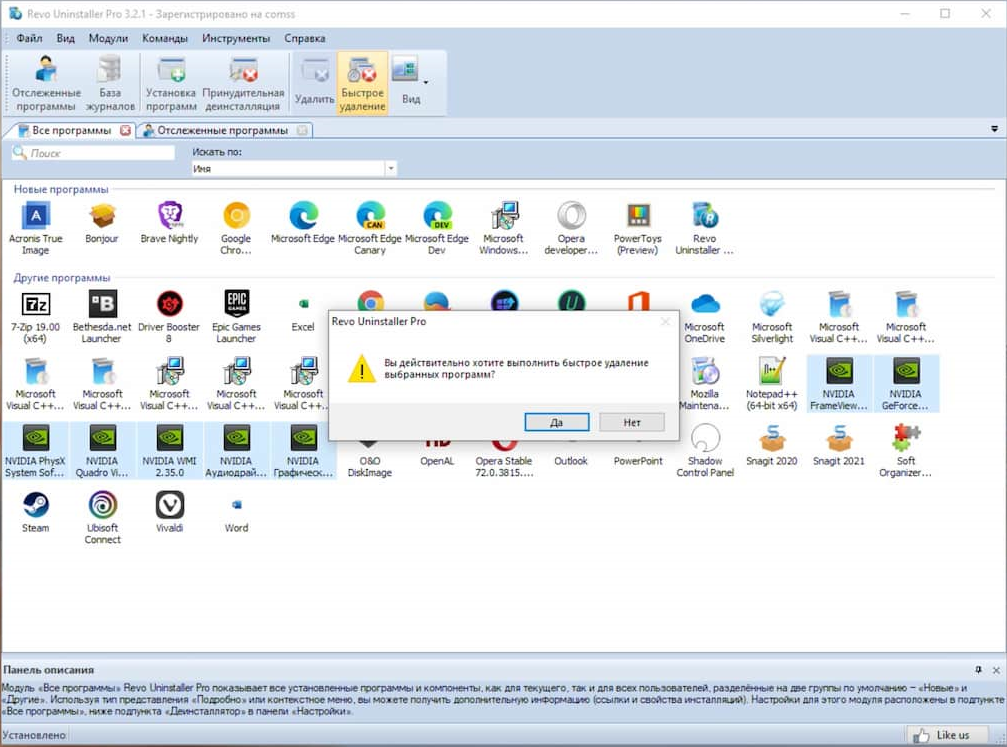The height and width of the screenshot is (747, 1007).
Task: Open the View toolbar dropdown arrow
Action: tap(426, 82)
